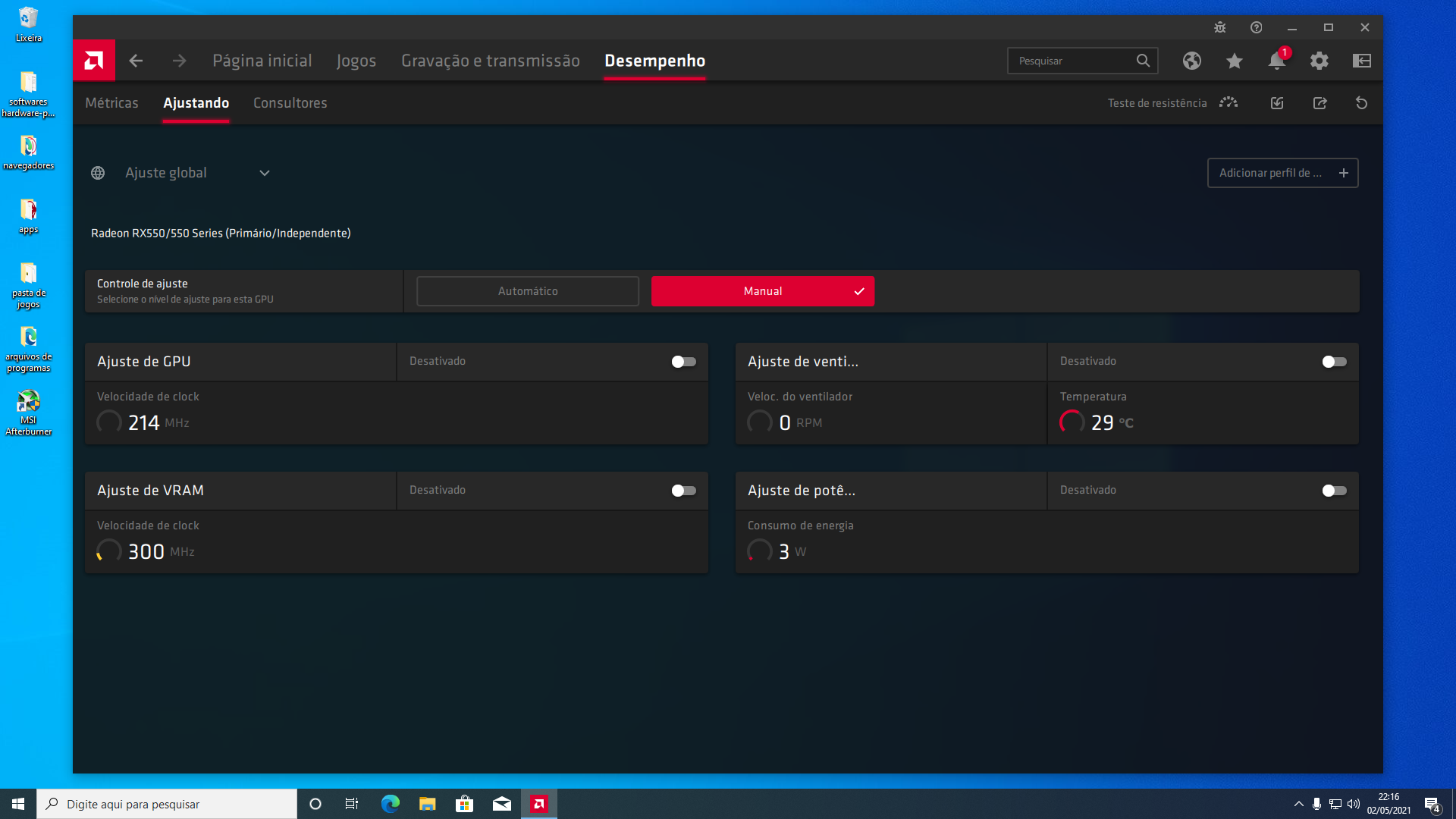Click the Radeon RX550/550 Series label

[x=221, y=233]
